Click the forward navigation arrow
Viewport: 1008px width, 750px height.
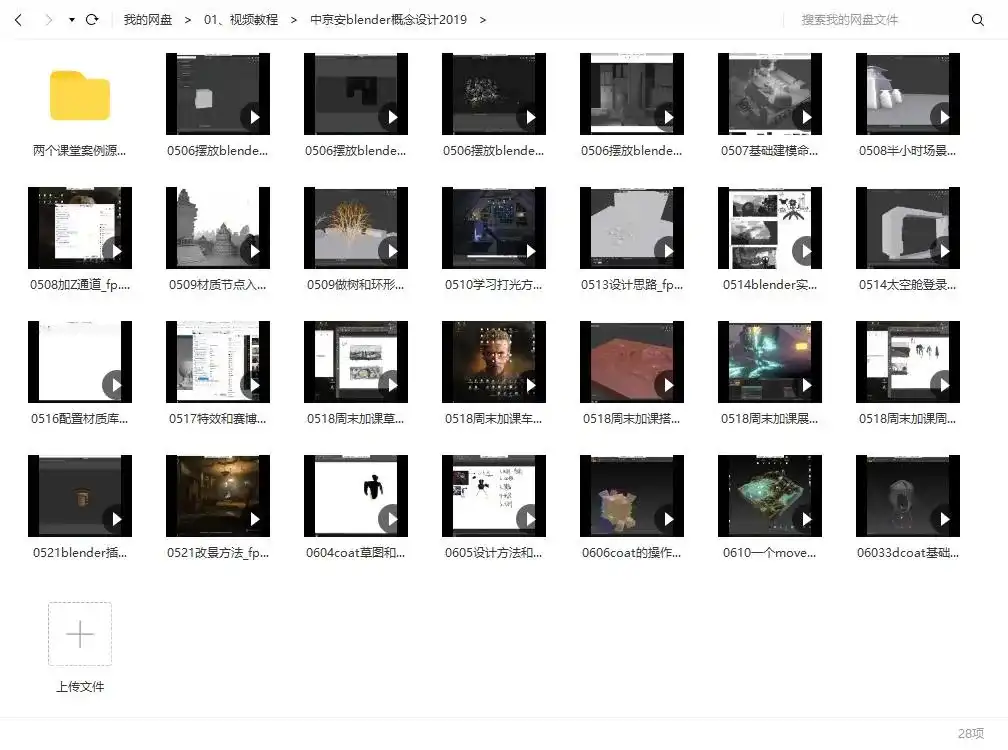click(x=48, y=20)
